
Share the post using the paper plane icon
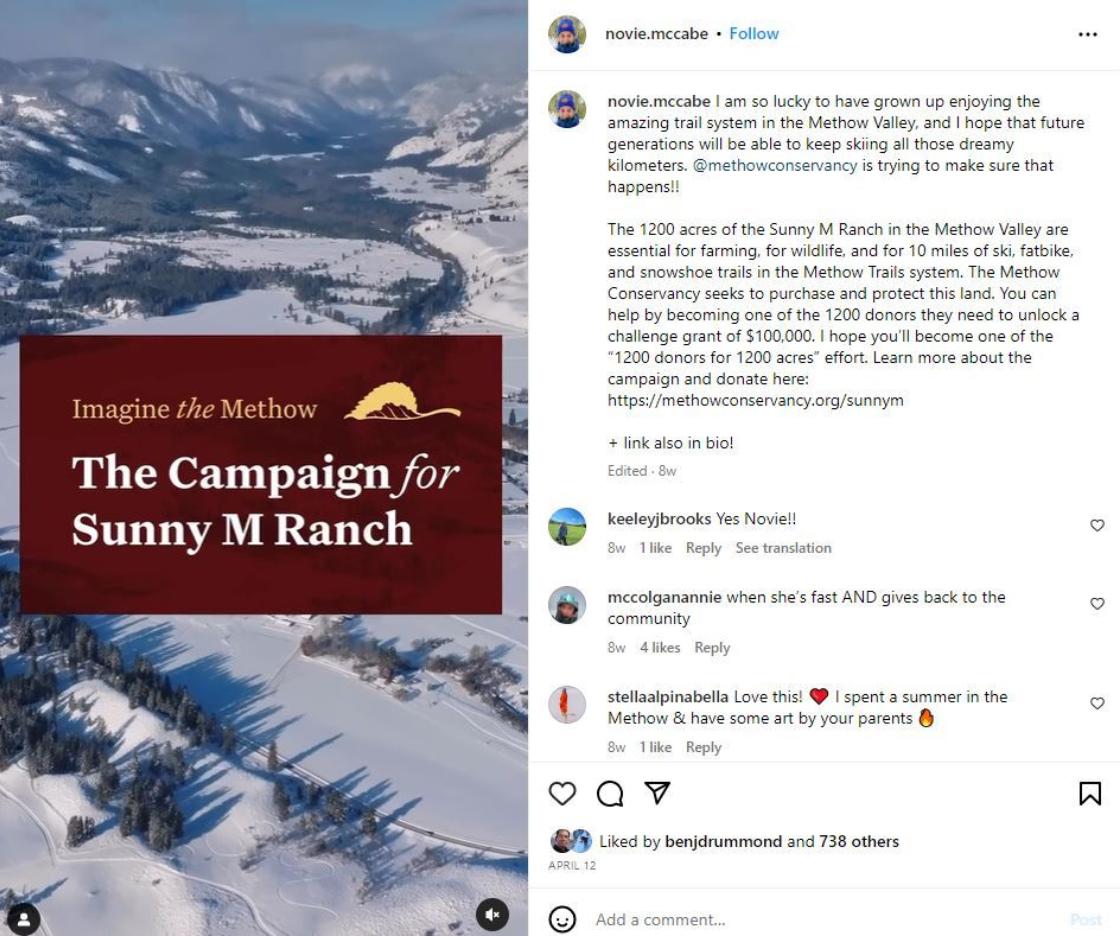(658, 792)
